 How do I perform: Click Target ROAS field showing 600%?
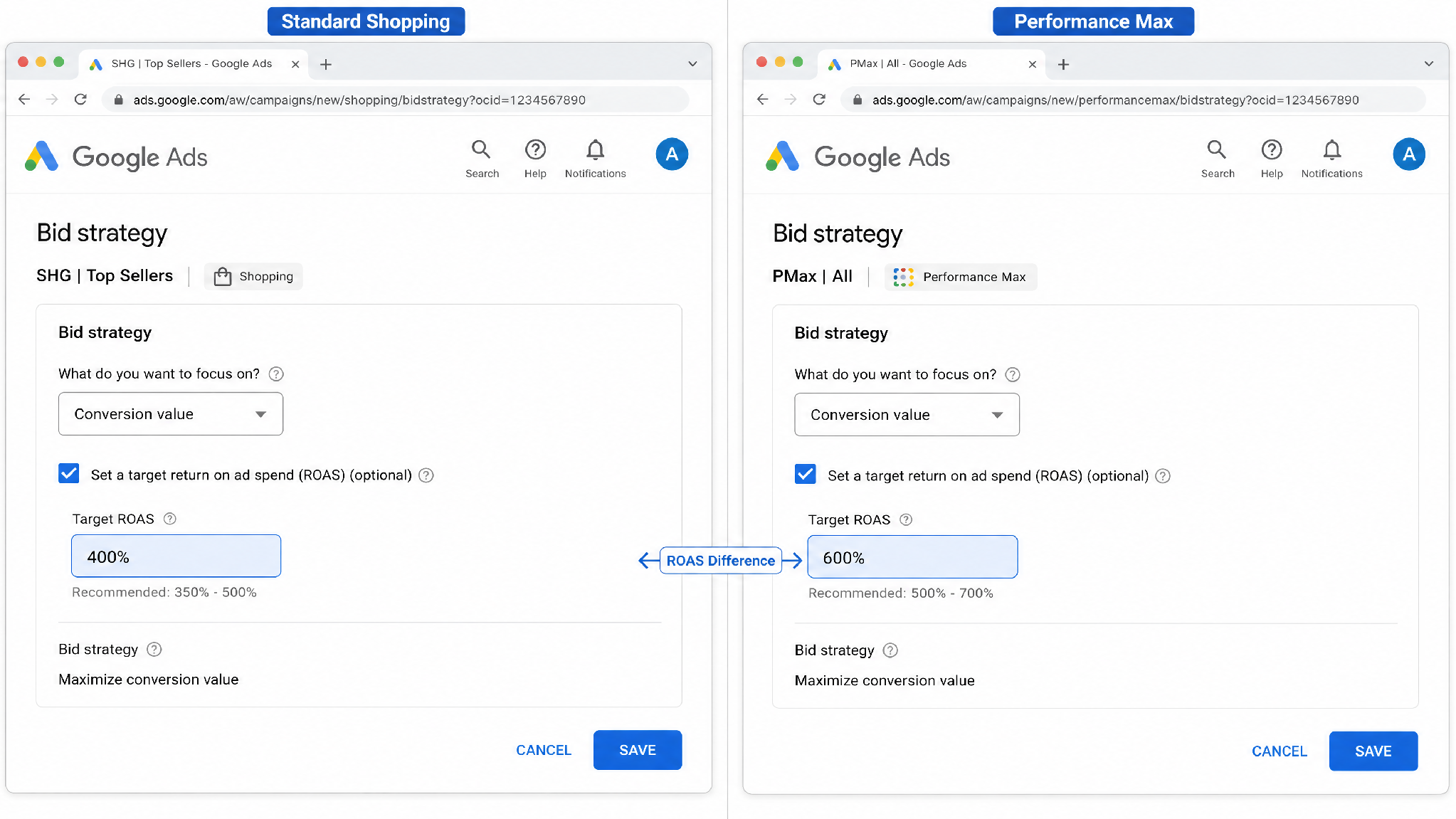(912, 557)
